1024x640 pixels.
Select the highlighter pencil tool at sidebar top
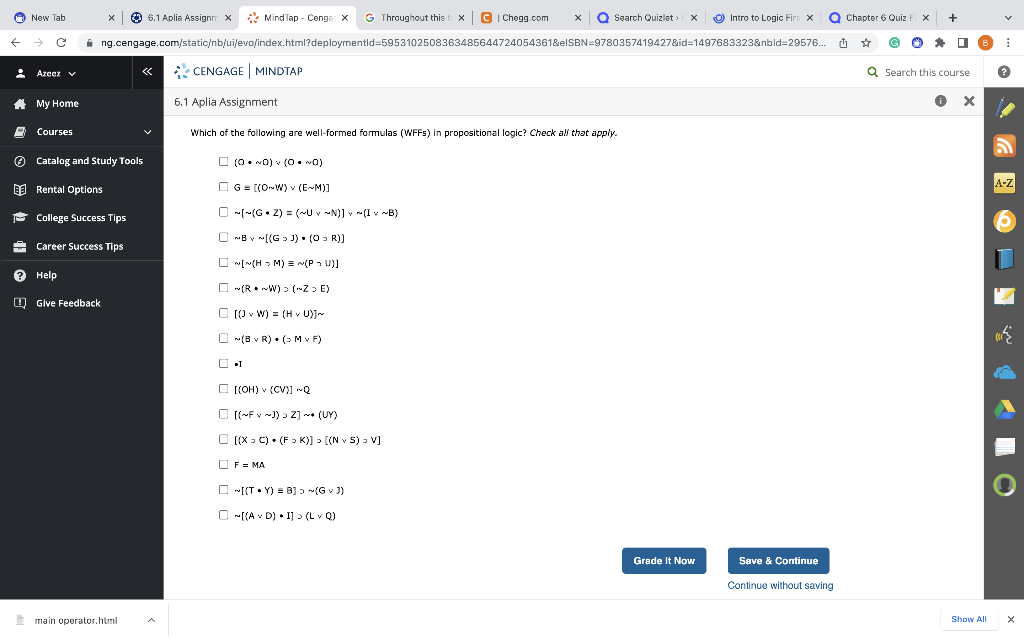(1004, 107)
